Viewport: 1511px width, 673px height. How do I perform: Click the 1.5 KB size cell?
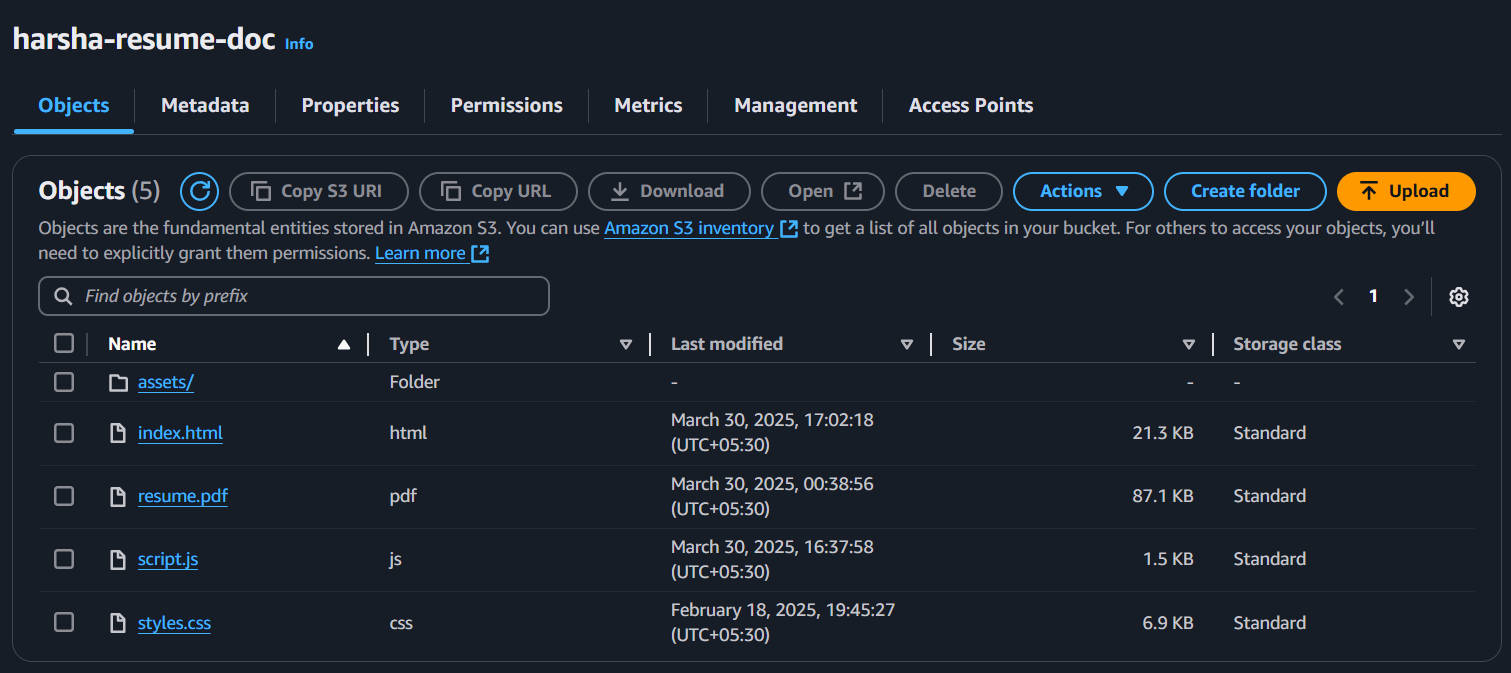coord(1168,559)
